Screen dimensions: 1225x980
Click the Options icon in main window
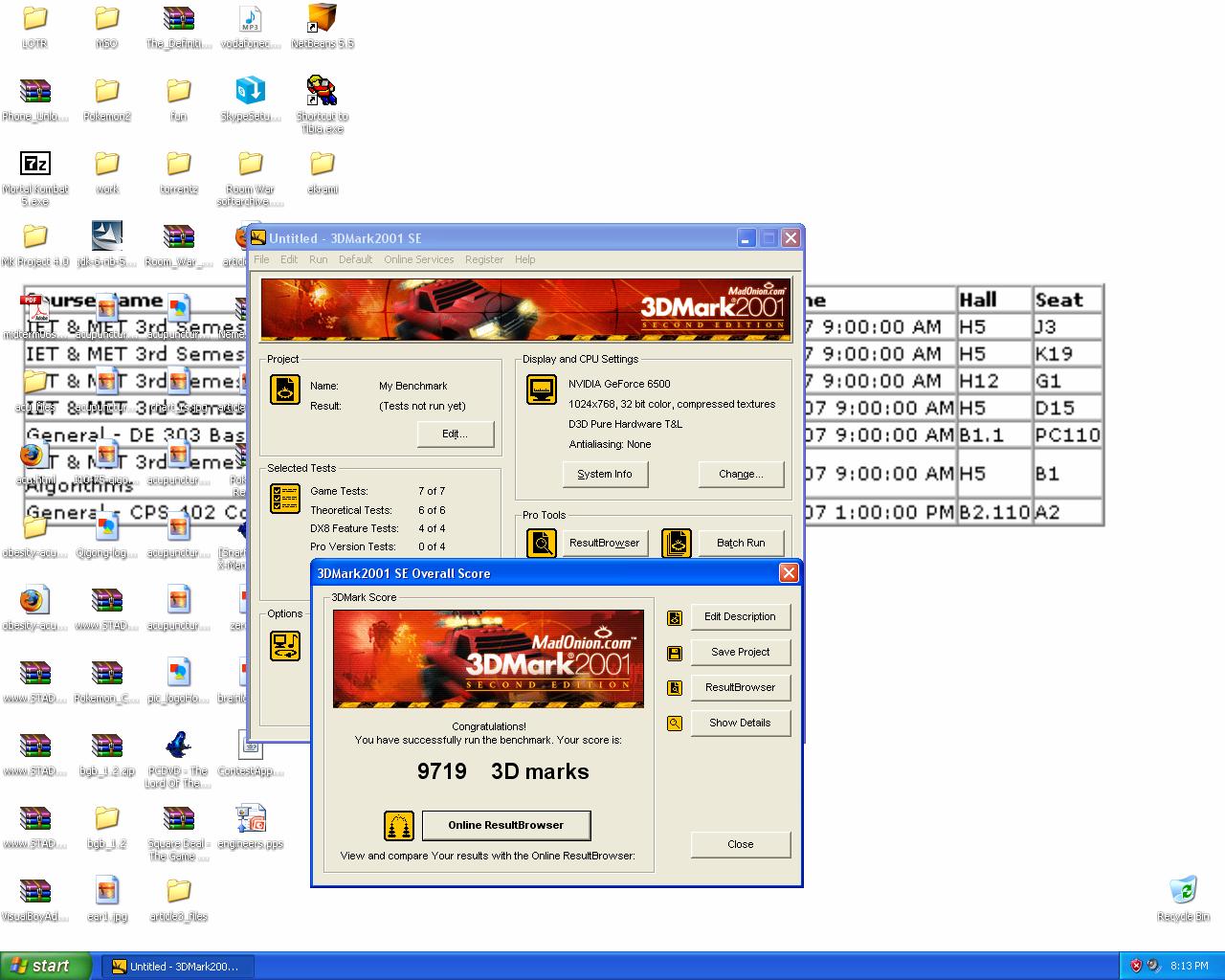click(285, 646)
